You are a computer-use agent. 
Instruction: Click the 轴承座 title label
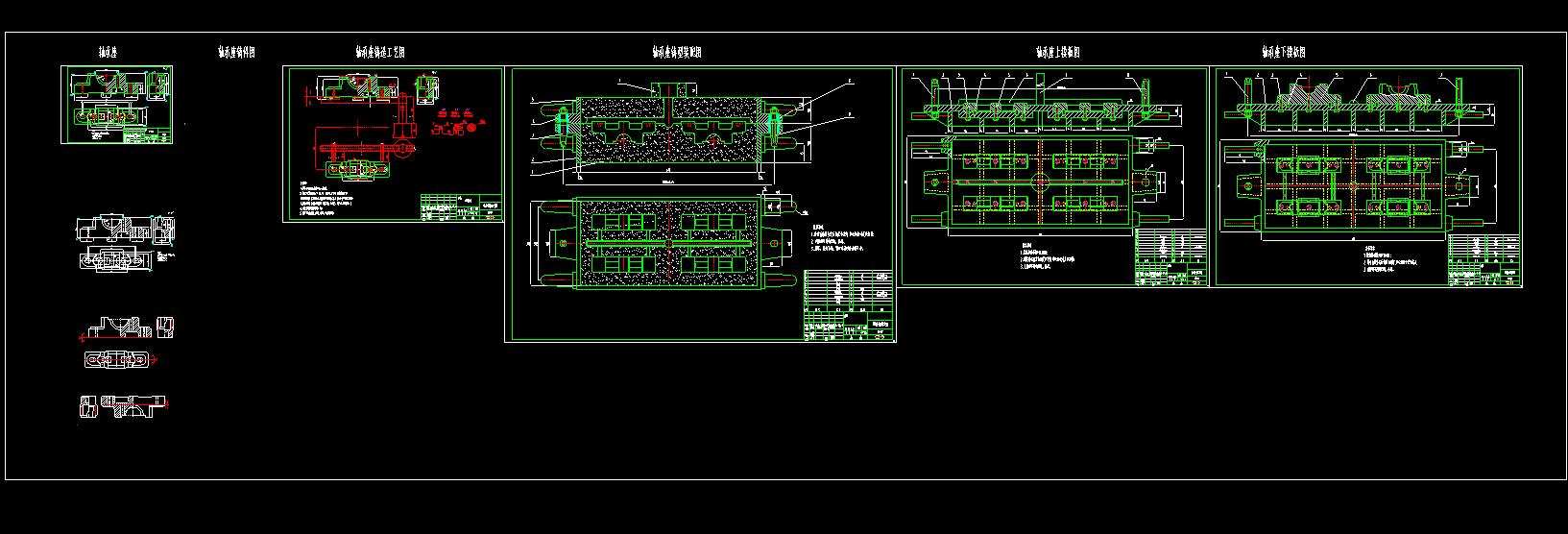108,53
